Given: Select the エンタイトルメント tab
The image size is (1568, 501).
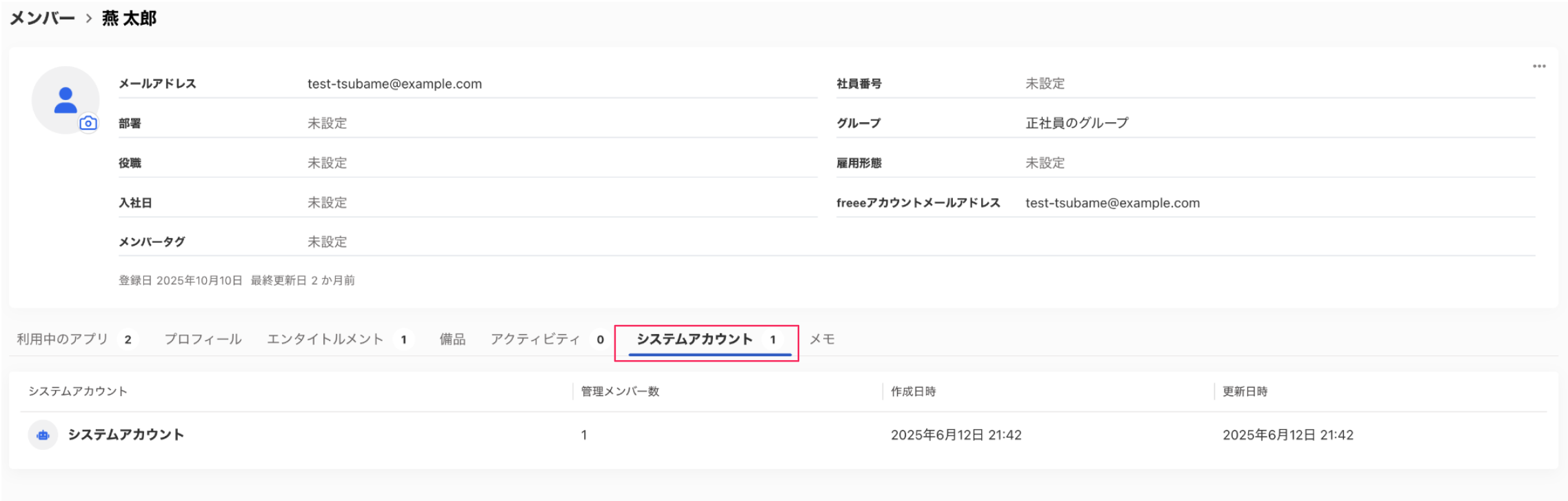Looking at the screenshot, I should pyautogui.click(x=339, y=339).
